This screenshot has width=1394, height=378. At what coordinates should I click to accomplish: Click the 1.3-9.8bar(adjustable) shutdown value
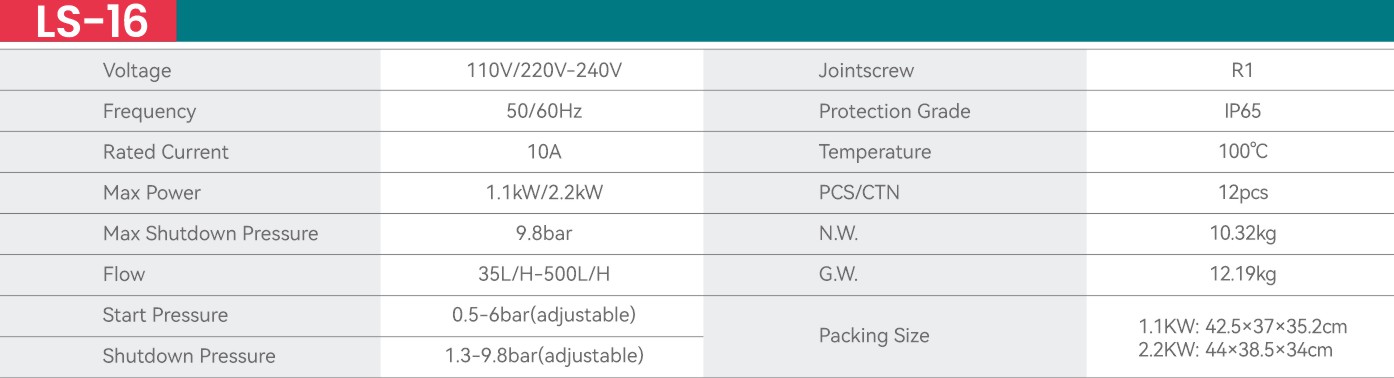tap(544, 356)
